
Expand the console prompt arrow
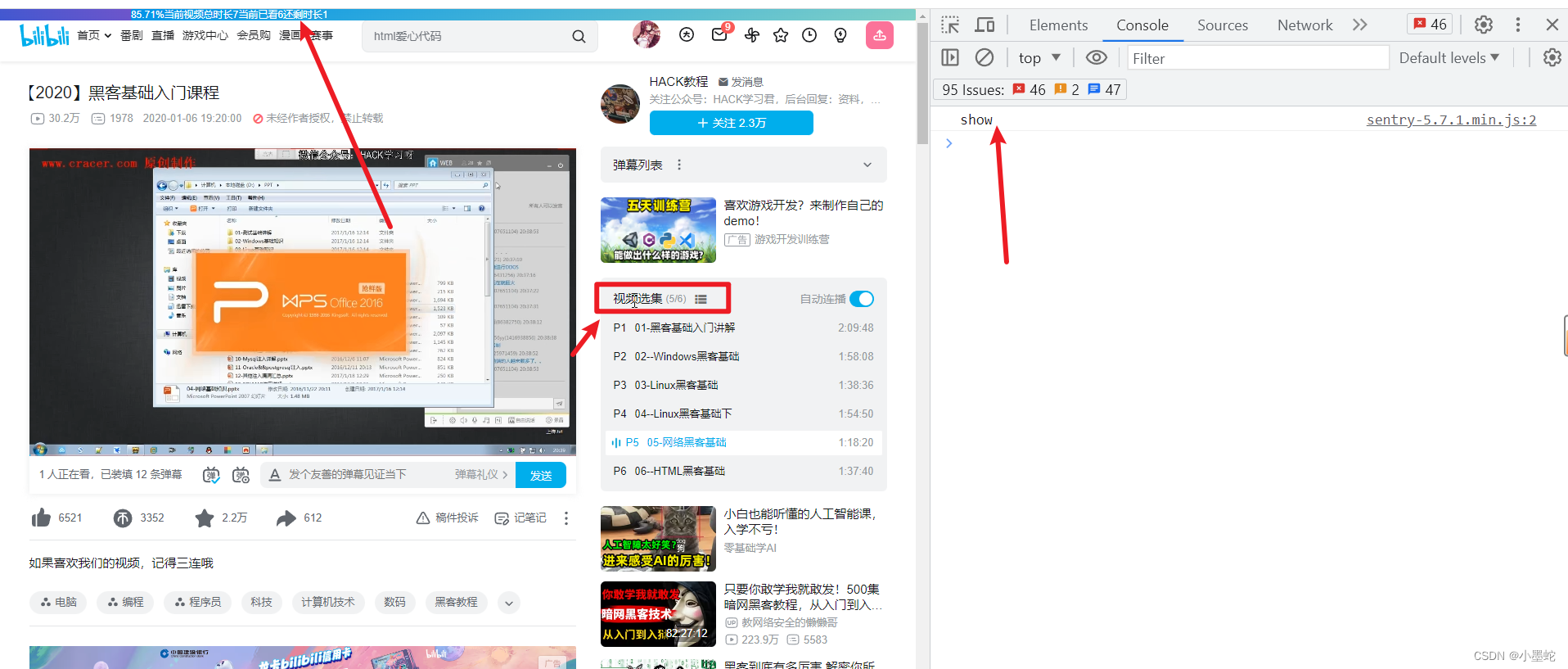pos(949,143)
